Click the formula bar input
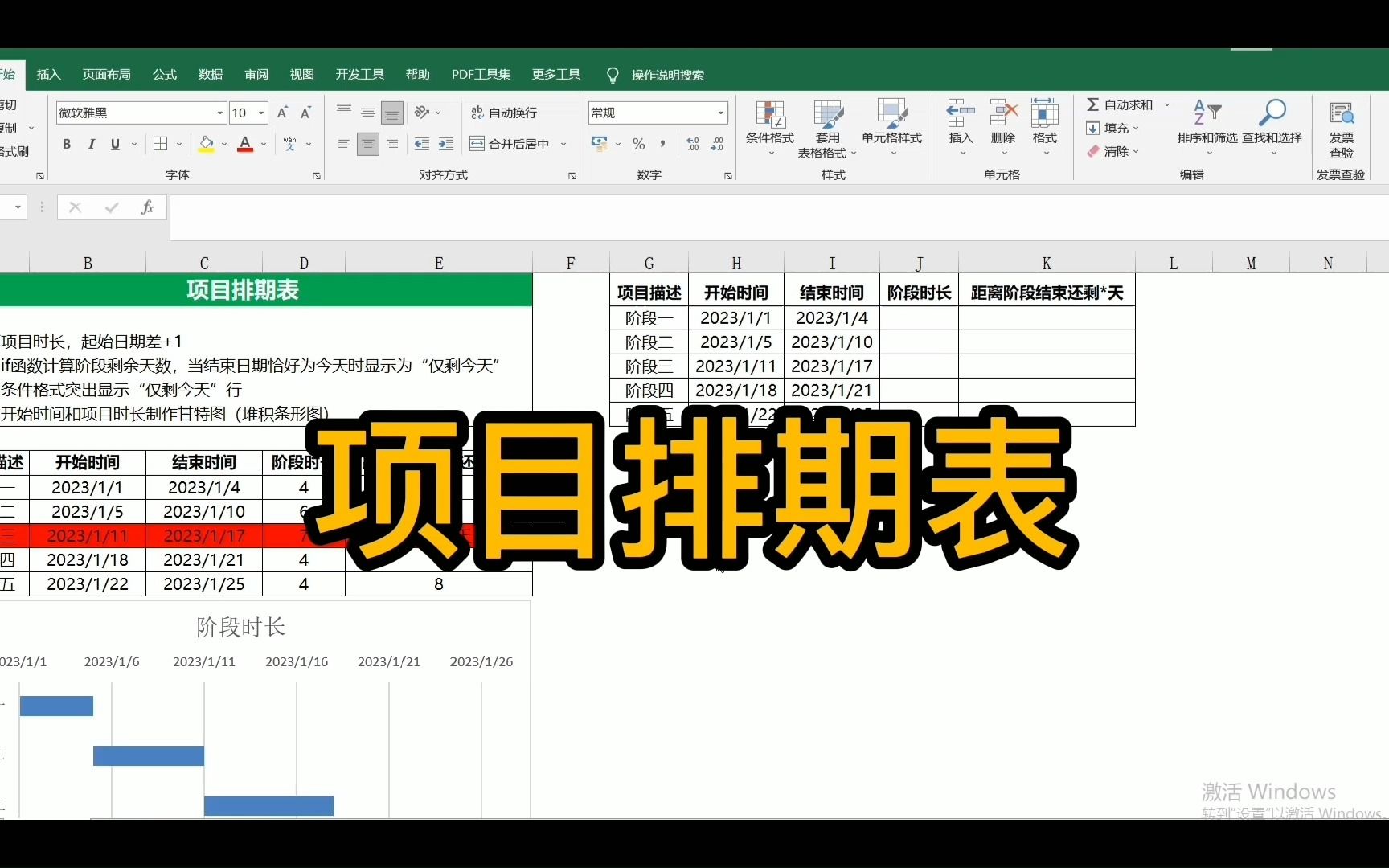The image size is (1389, 868). point(778,217)
